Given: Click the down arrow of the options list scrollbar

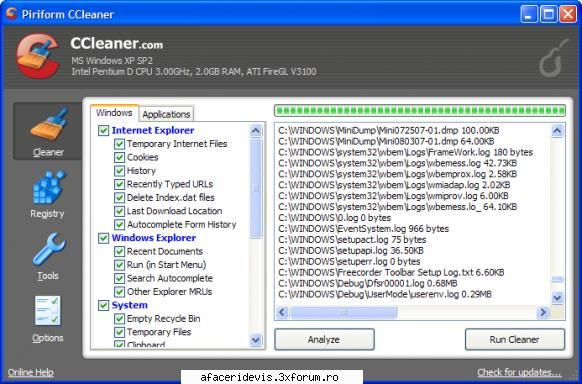Looking at the screenshot, I should (x=256, y=339).
